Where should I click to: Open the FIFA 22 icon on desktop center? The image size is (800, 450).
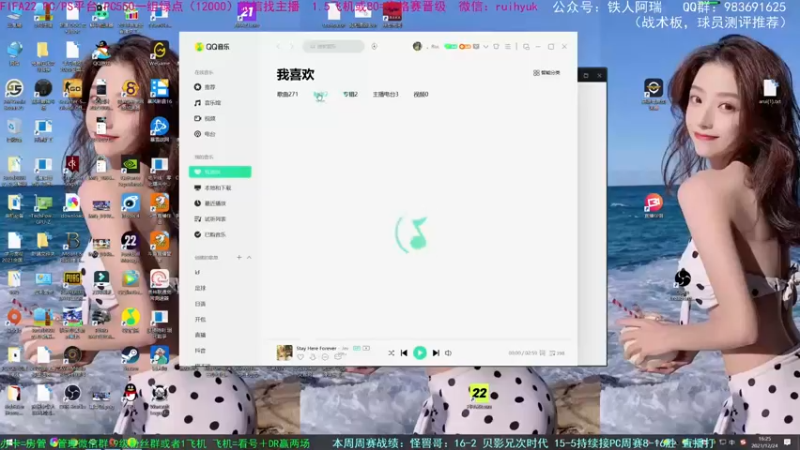[x=479, y=396]
